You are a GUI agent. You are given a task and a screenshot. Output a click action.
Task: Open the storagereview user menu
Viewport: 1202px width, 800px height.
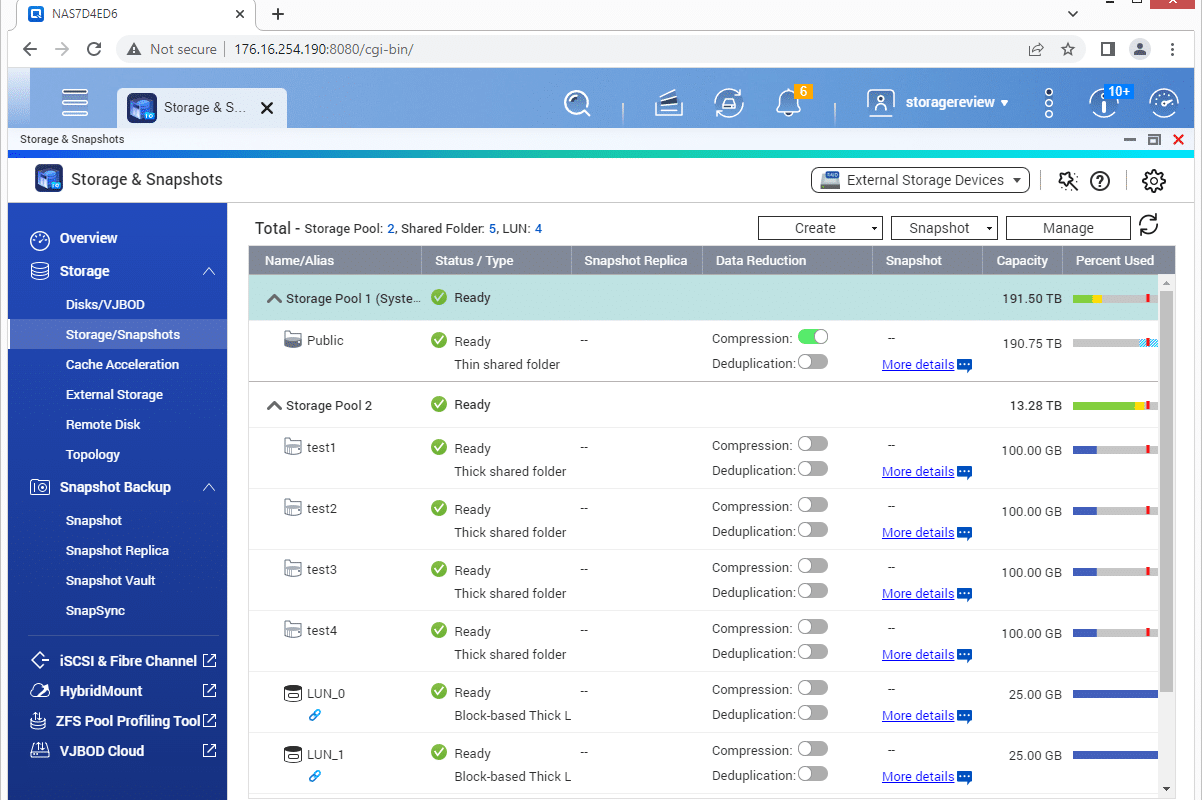click(938, 102)
